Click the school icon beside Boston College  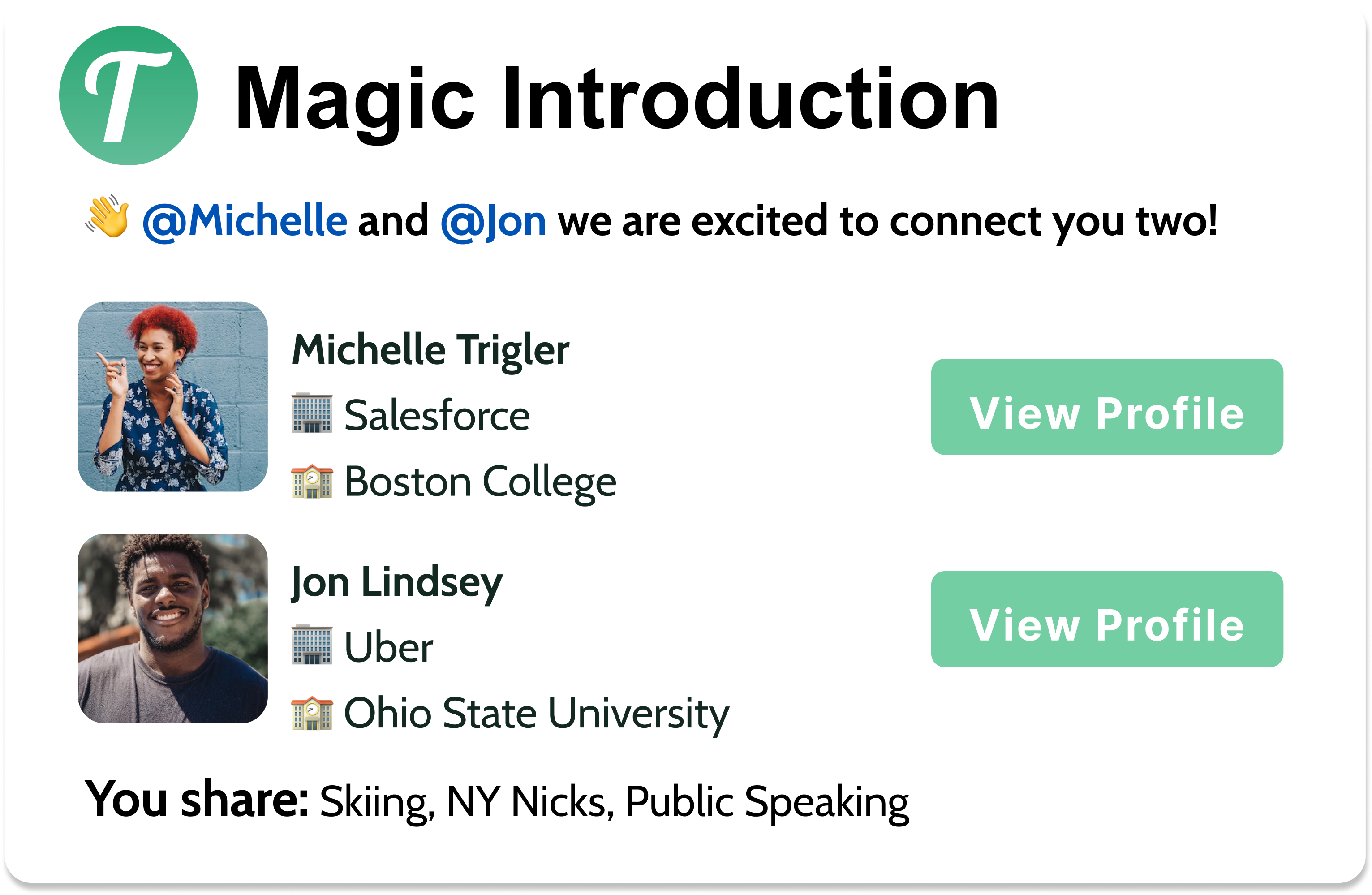312,481
